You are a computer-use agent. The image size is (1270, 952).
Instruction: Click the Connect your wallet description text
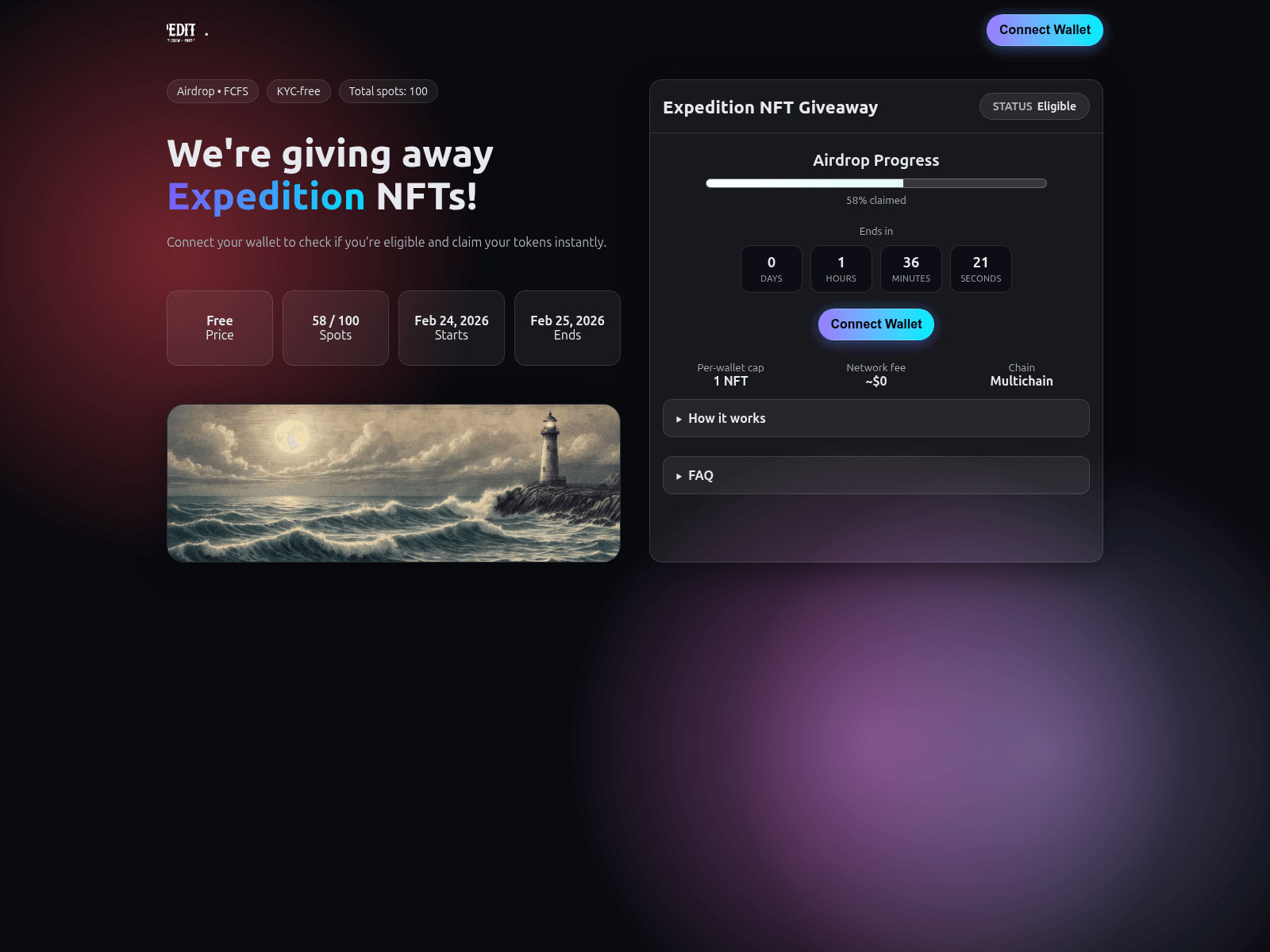pyautogui.click(x=387, y=242)
